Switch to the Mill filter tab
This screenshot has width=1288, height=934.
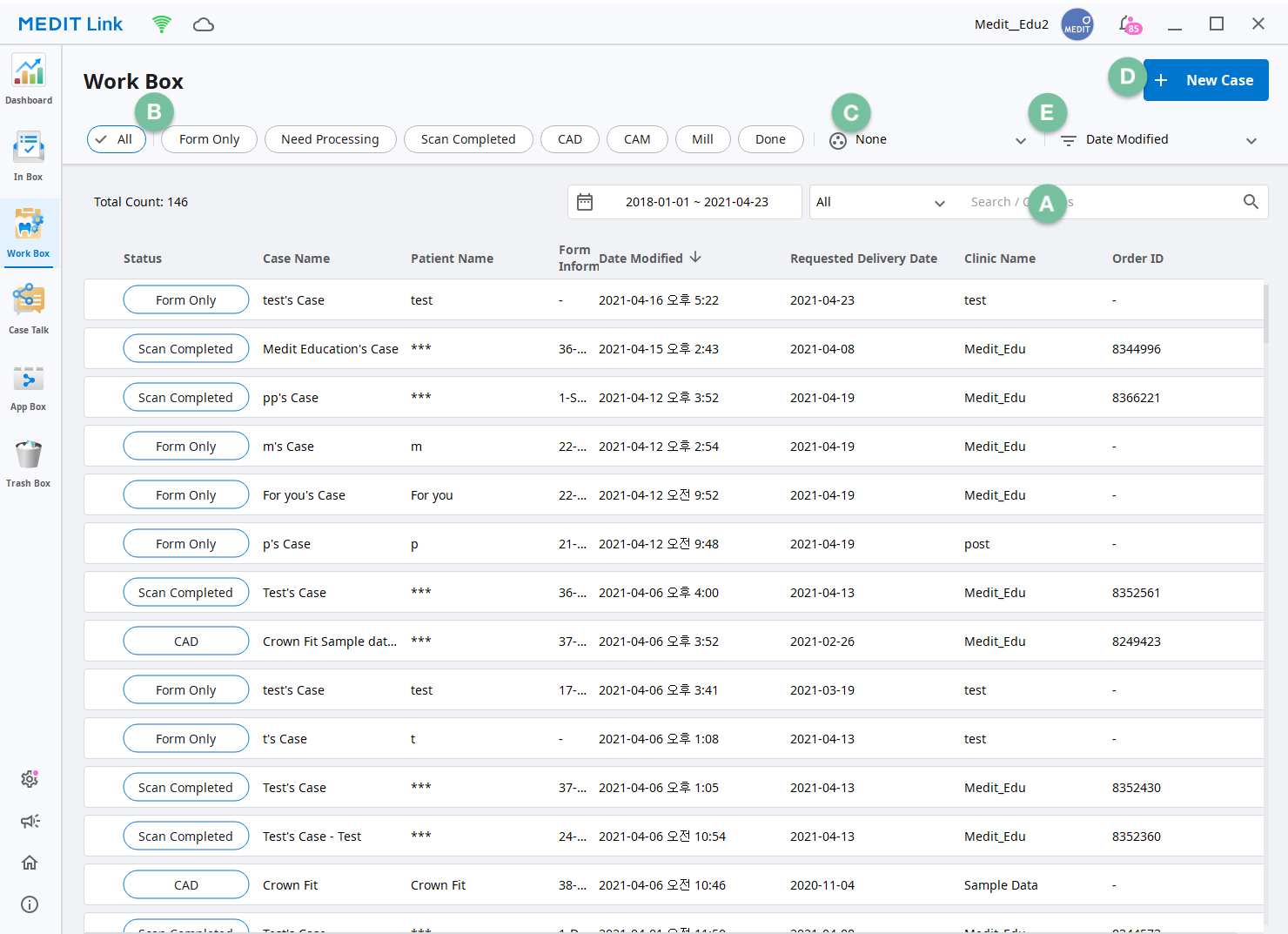coord(702,139)
